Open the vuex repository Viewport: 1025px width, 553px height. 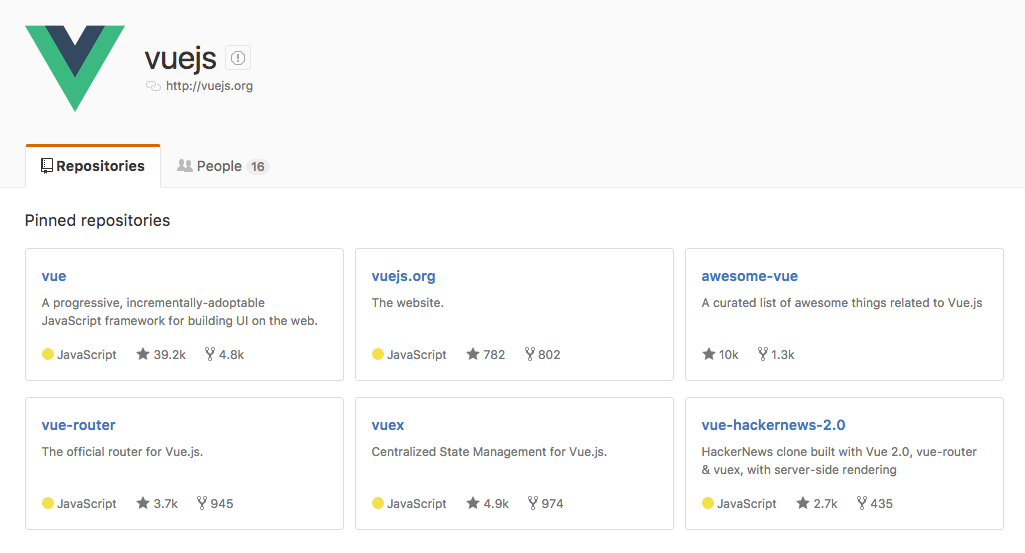click(388, 425)
